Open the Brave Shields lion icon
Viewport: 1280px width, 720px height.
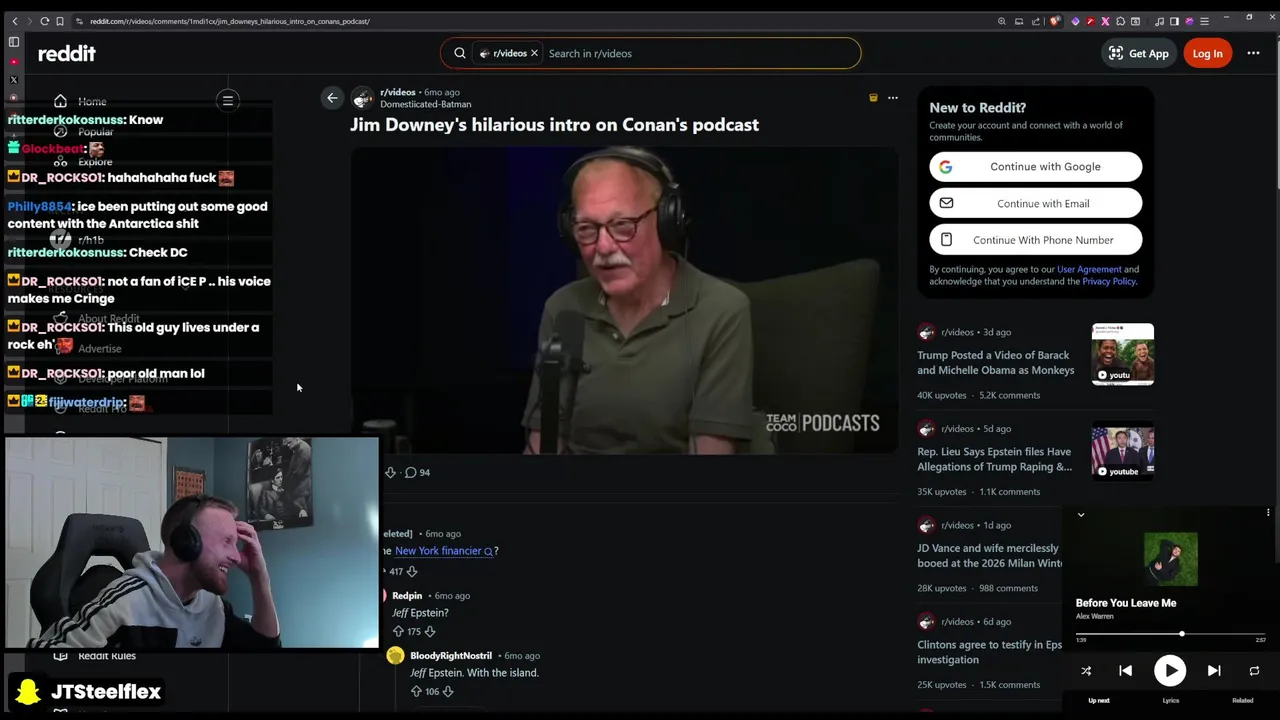click(x=1055, y=21)
